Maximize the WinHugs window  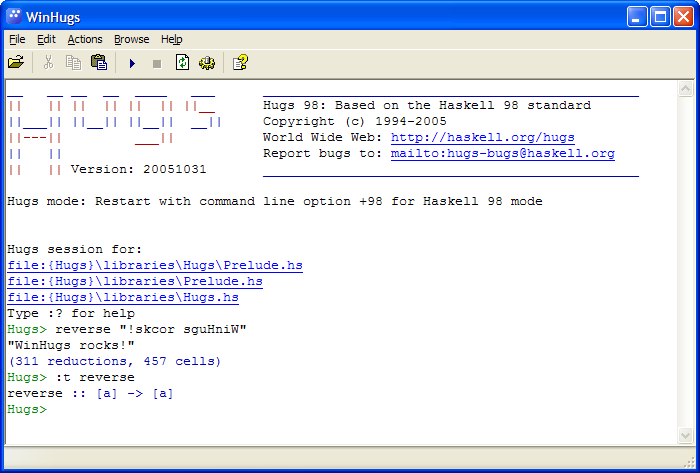tap(660, 17)
